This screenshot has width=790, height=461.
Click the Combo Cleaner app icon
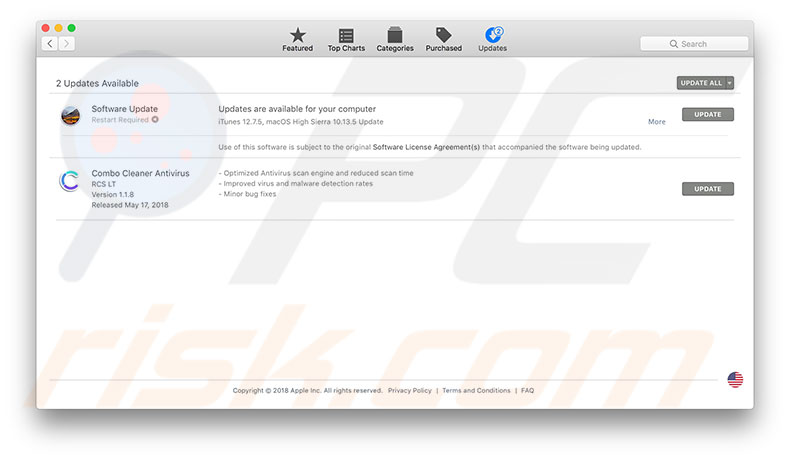70,181
